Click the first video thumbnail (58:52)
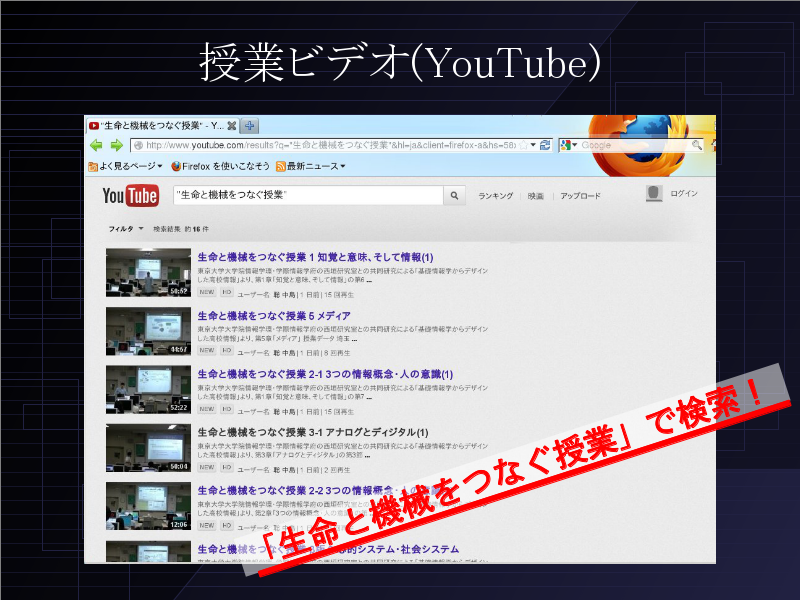This screenshot has height=600, width=800. click(x=147, y=273)
